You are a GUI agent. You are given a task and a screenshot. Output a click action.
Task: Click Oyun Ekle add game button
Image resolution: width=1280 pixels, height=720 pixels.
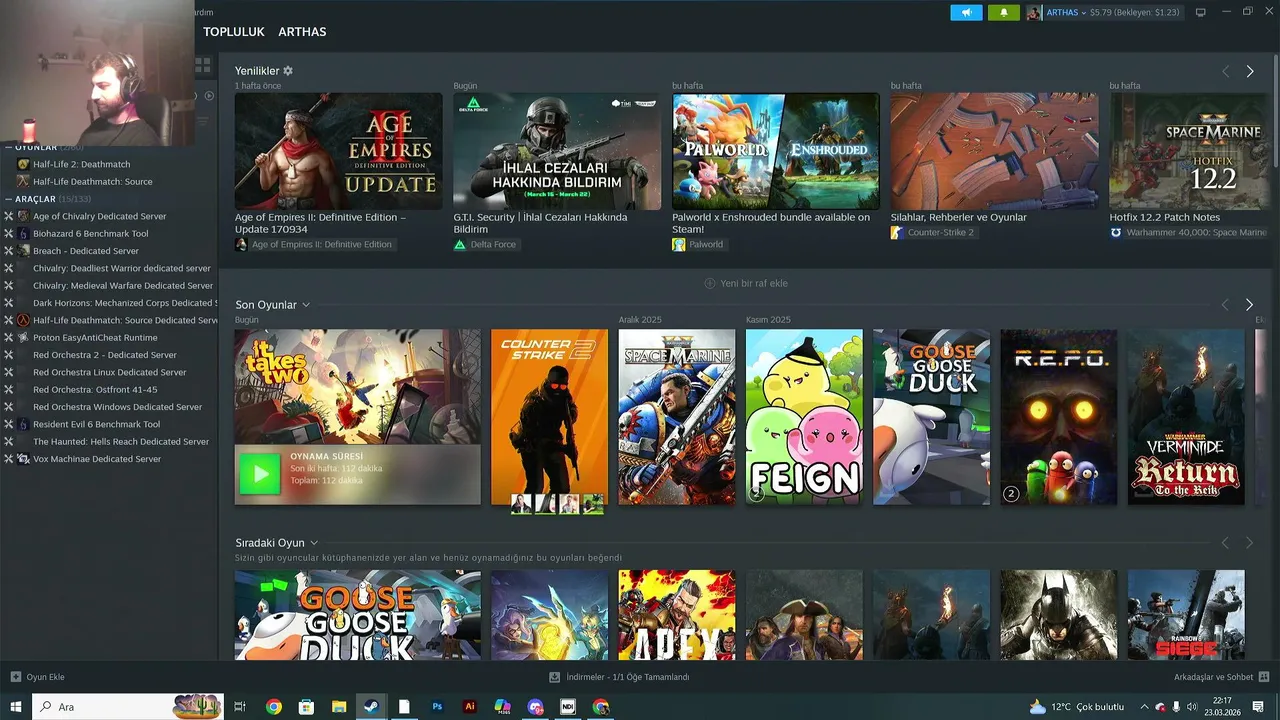tap(38, 677)
